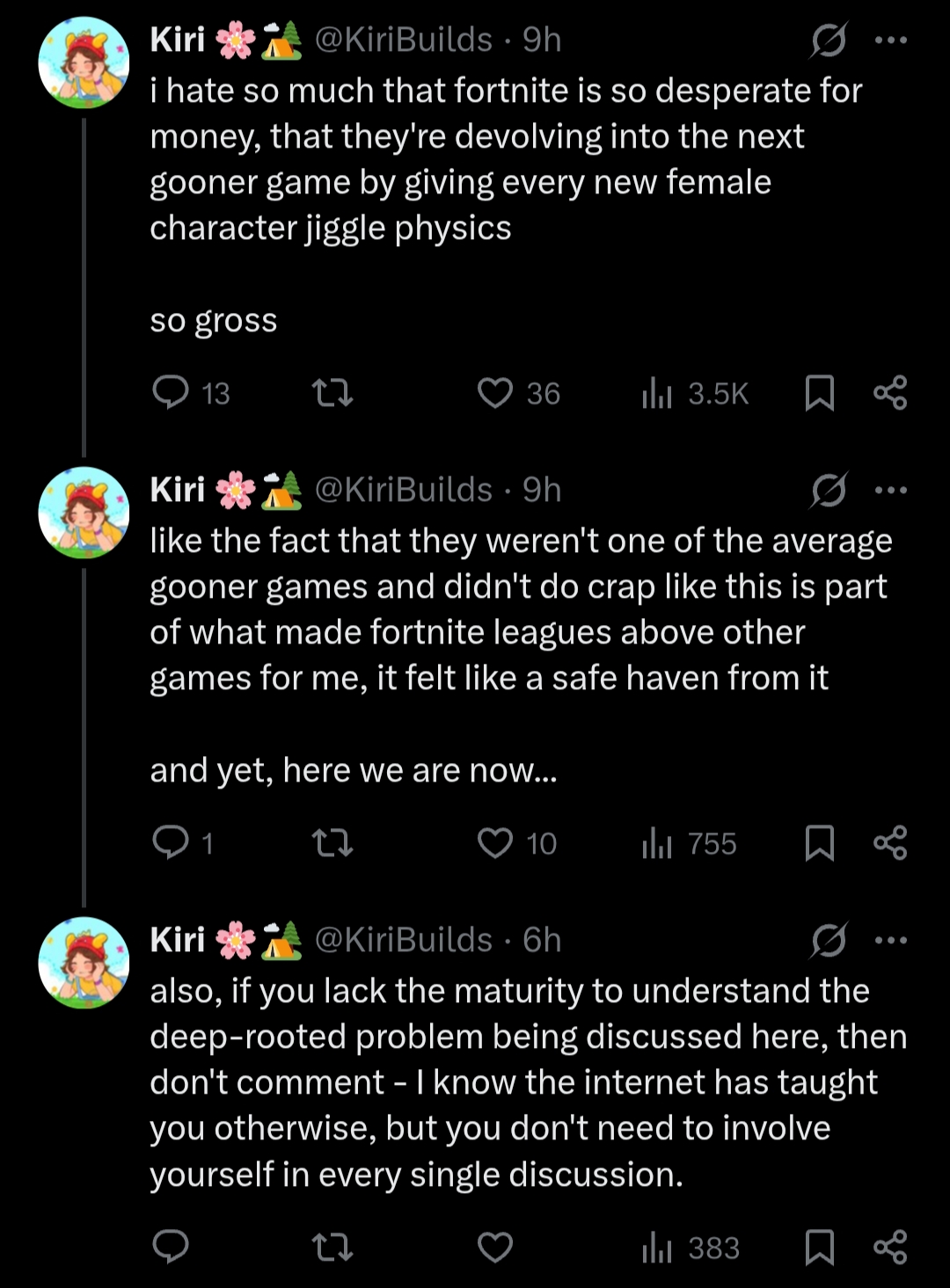
Task: Reply to the second tweet with 1 comment
Action: [183, 843]
